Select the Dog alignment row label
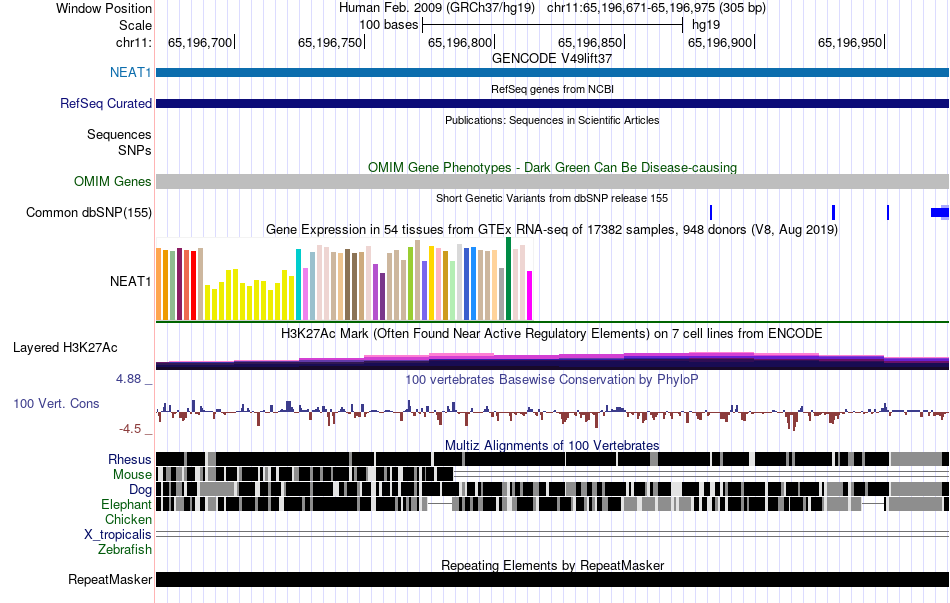 [x=140, y=490]
